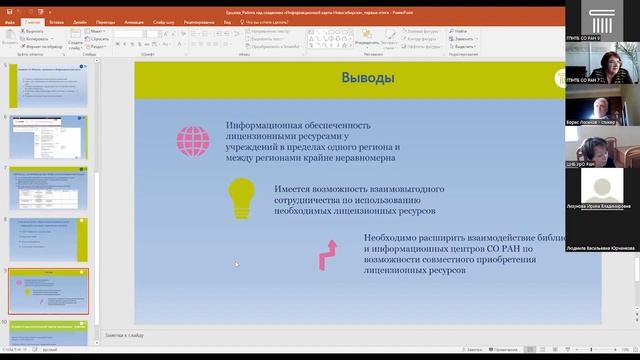Click the Underline (Ч) font button

coord(132,44)
